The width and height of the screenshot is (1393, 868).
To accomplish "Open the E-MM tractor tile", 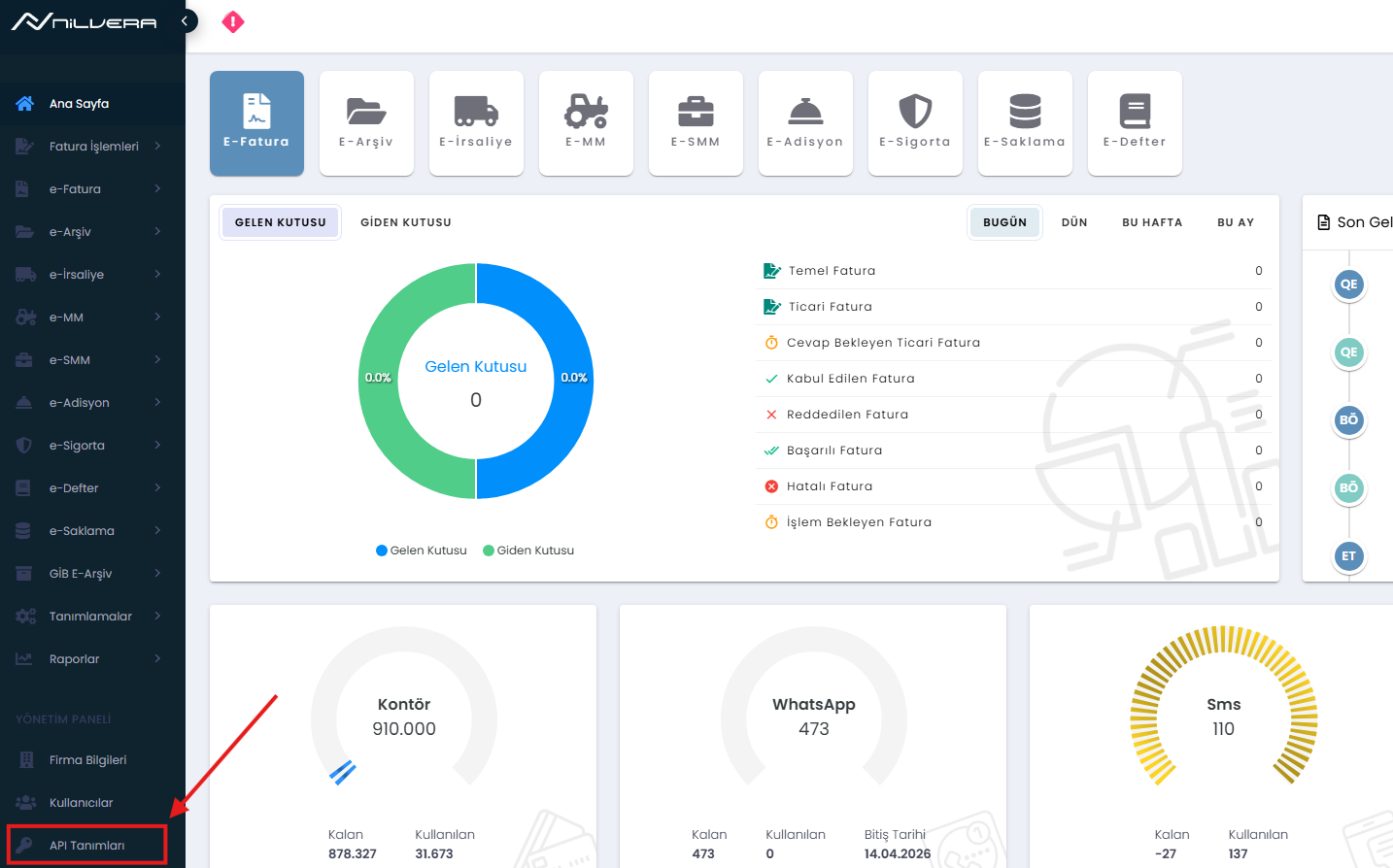I will [586, 123].
